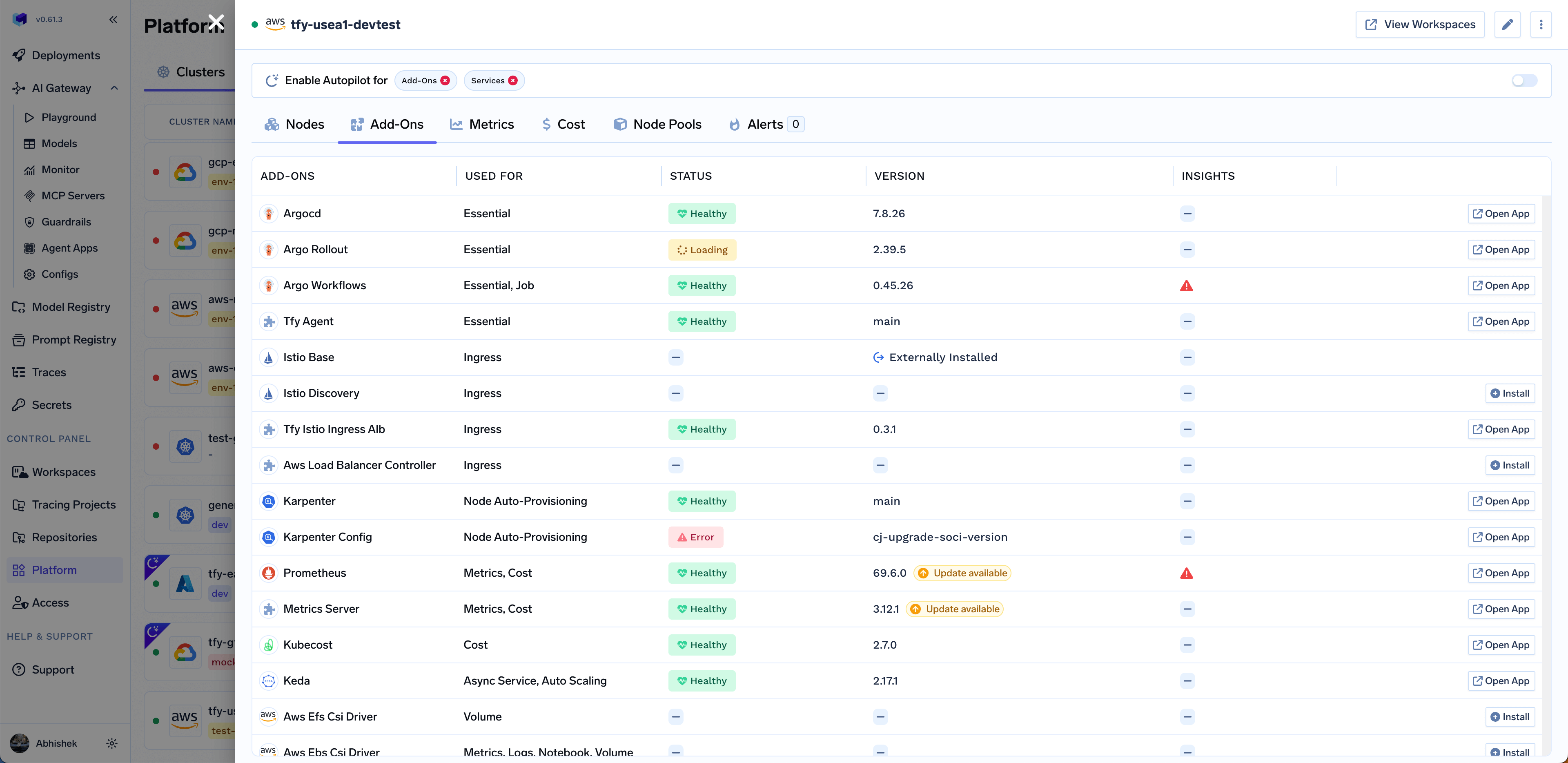Open Traces from the sidebar
The image size is (1568, 763).
(x=49, y=372)
